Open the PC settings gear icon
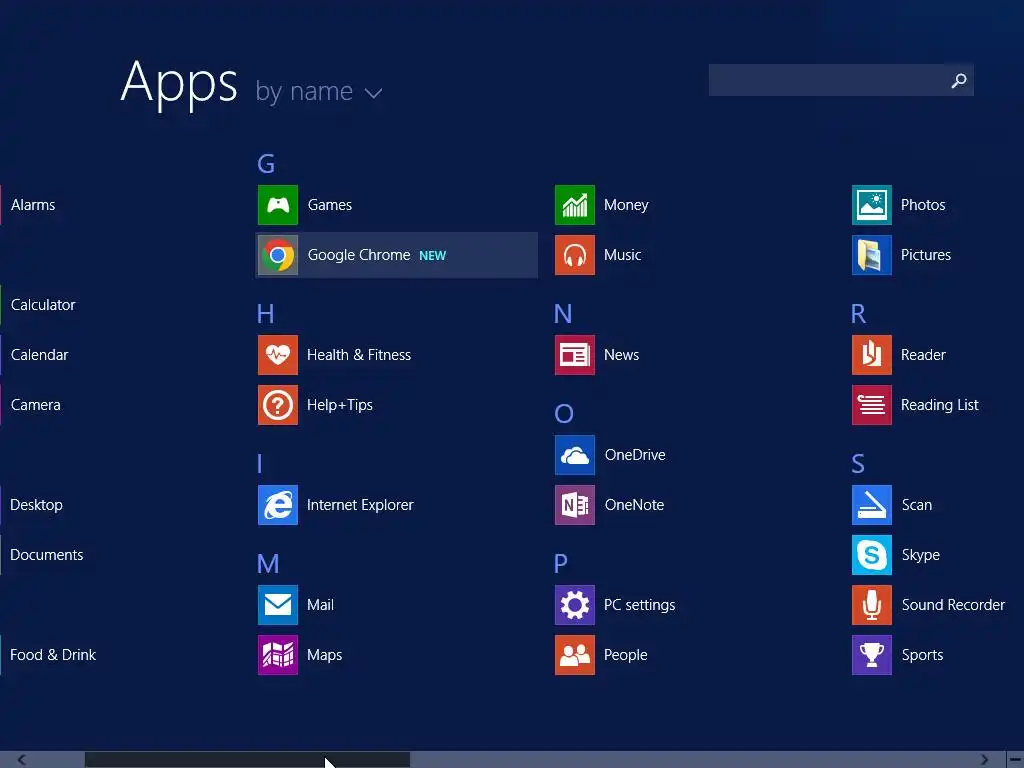This screenshot has height=768, width=1024. 575,605
